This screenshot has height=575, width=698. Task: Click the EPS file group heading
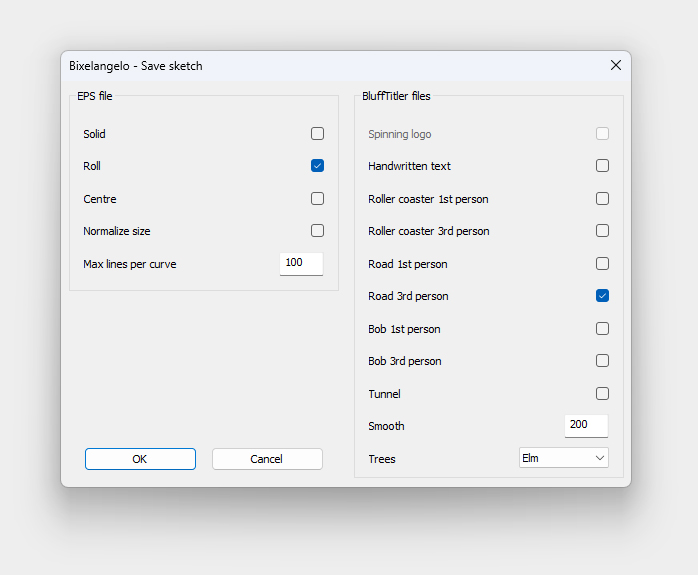pos(94,96)
